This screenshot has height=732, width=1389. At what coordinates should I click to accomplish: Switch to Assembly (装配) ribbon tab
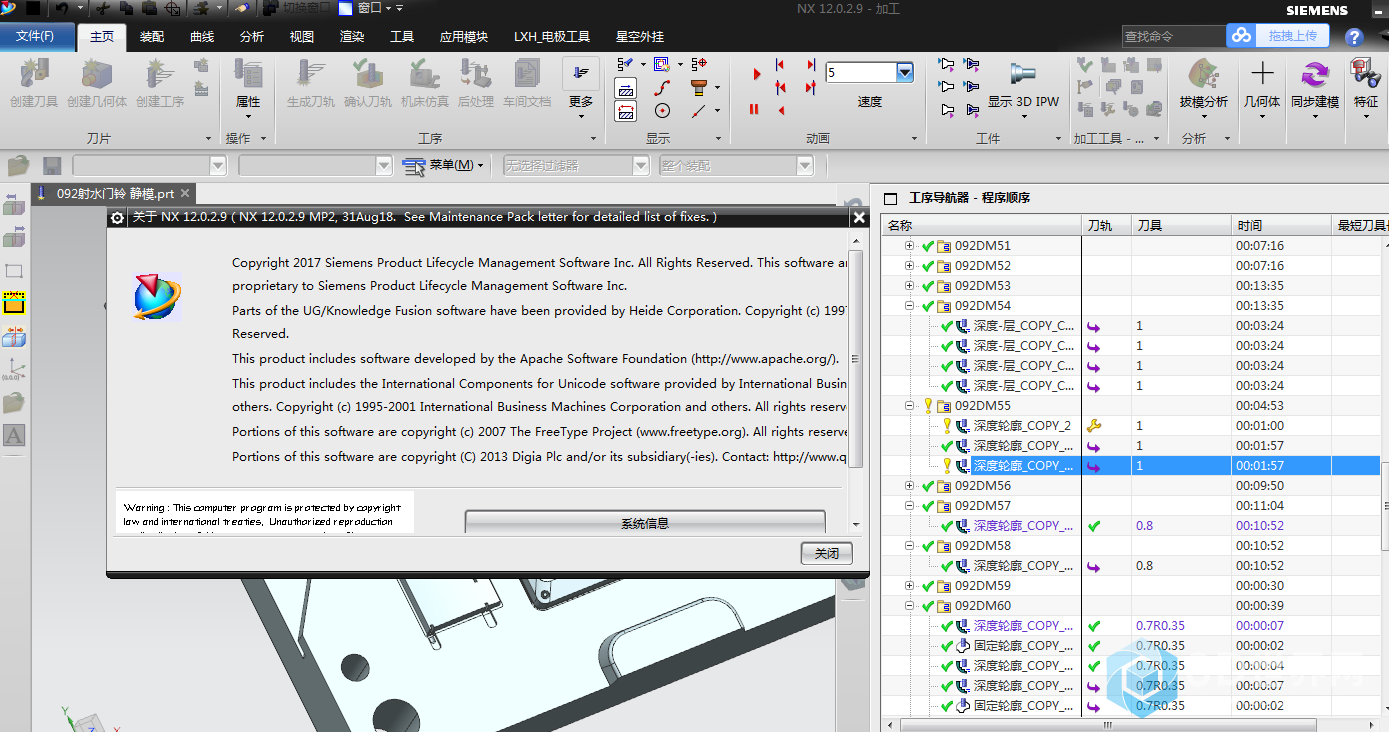(x=152, y=37)
